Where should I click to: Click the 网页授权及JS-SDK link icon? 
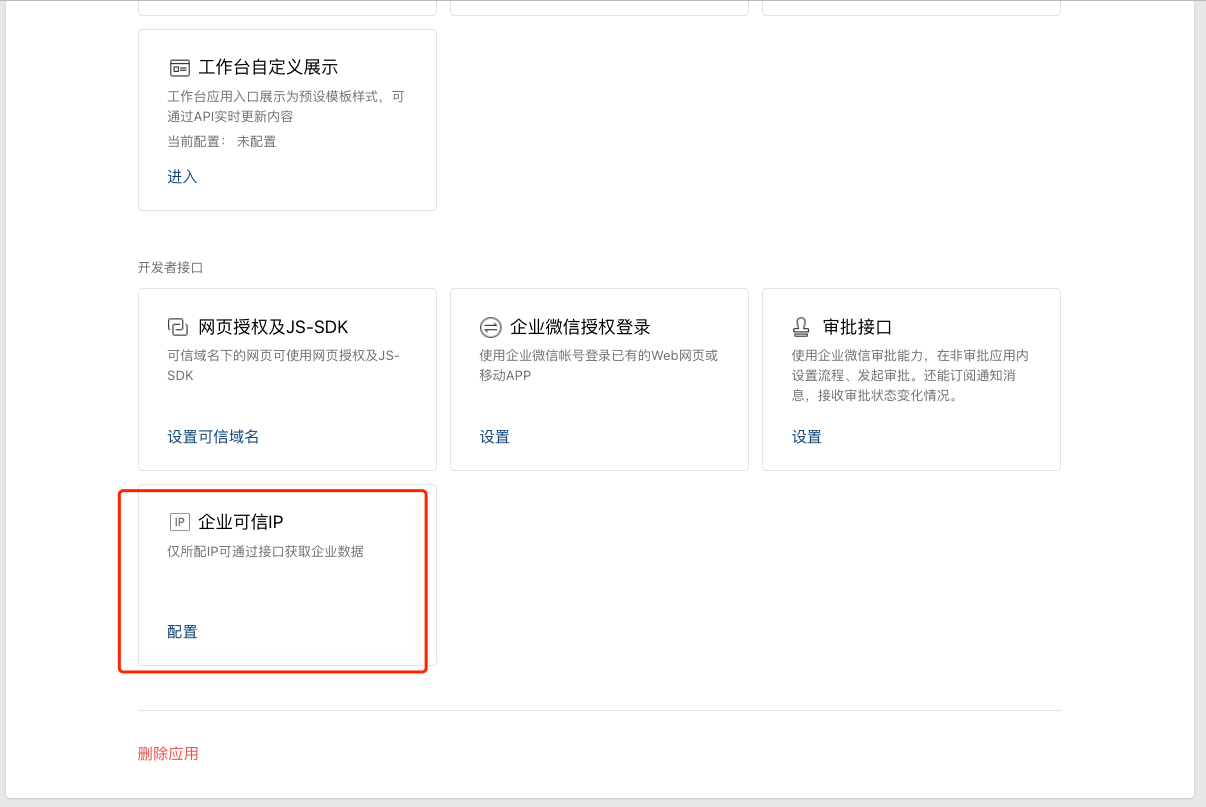178,327
